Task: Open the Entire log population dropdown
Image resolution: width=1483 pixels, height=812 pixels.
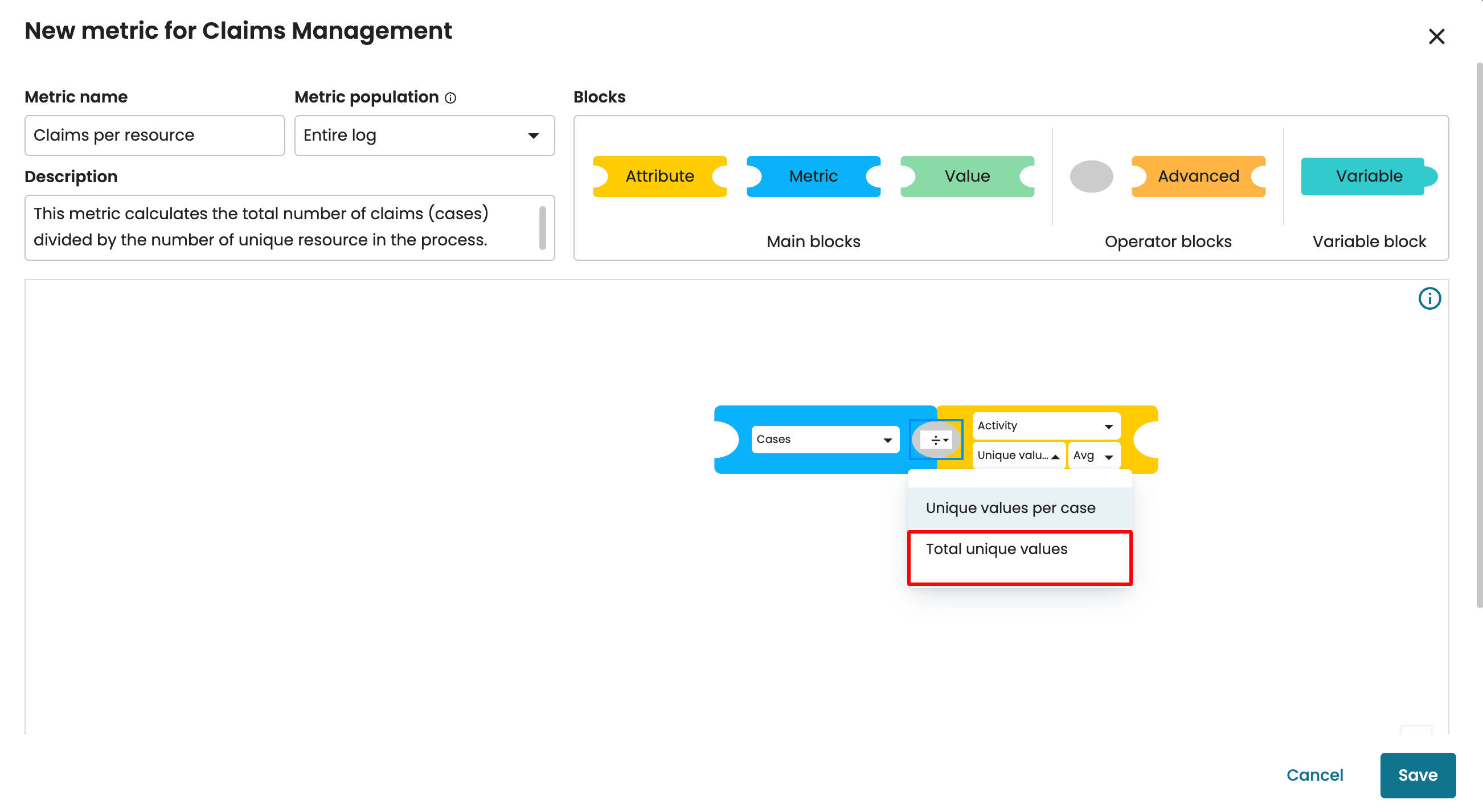Action: point(424,136)
